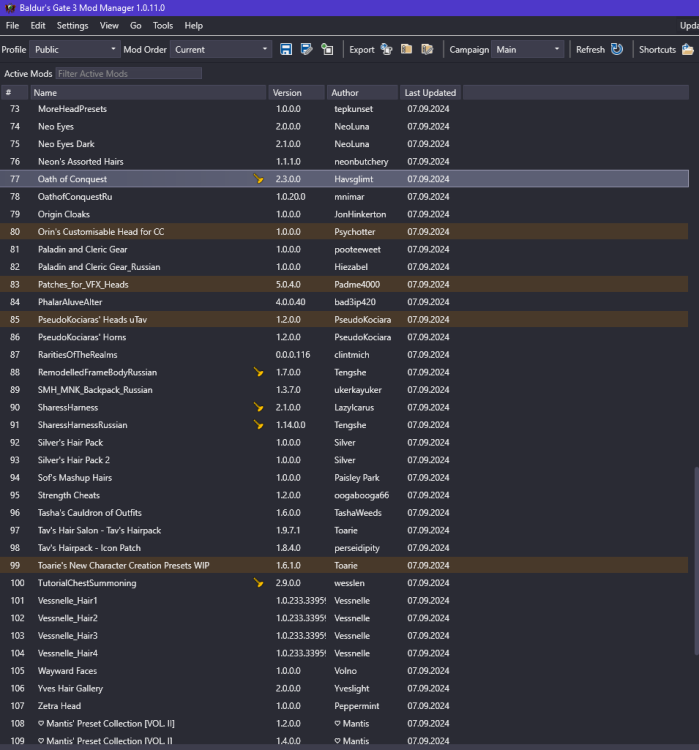Open the Settings menu
This screenshot has width=699, height=750.
click(72, 25)
